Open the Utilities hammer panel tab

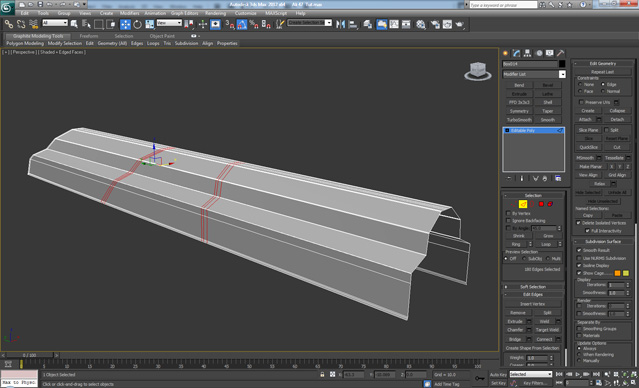tap(561, 53)
